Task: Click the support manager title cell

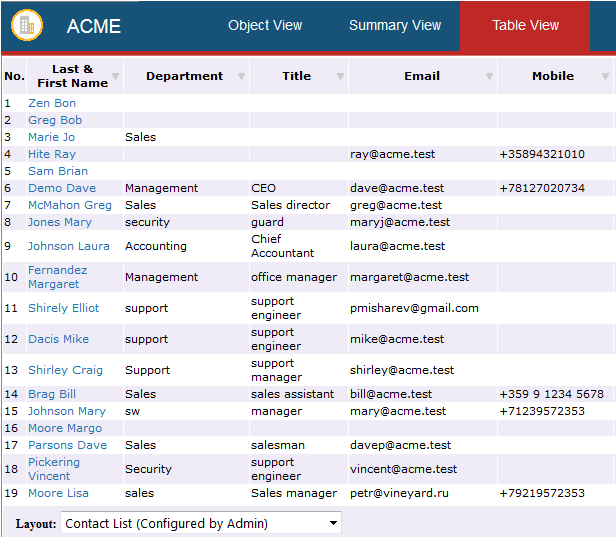Action: click(x=277, y=370)
